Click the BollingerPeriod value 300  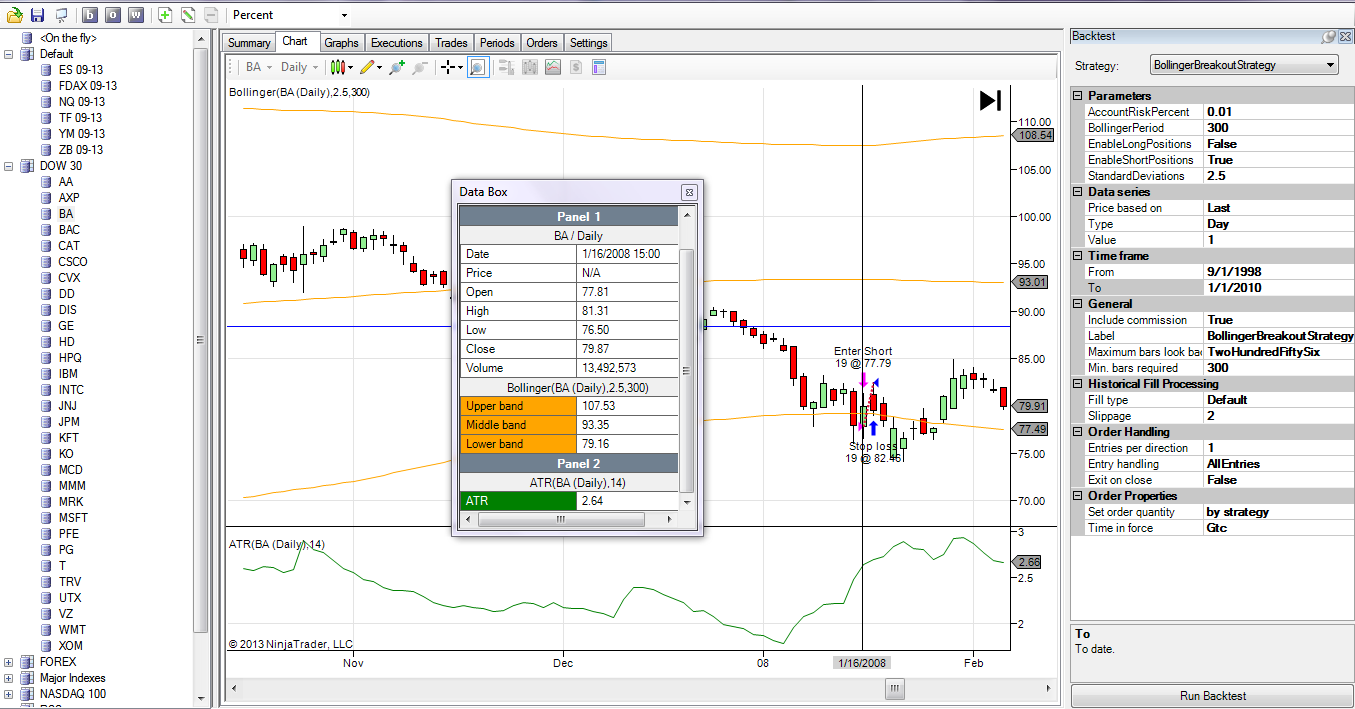click(1278, 128)
